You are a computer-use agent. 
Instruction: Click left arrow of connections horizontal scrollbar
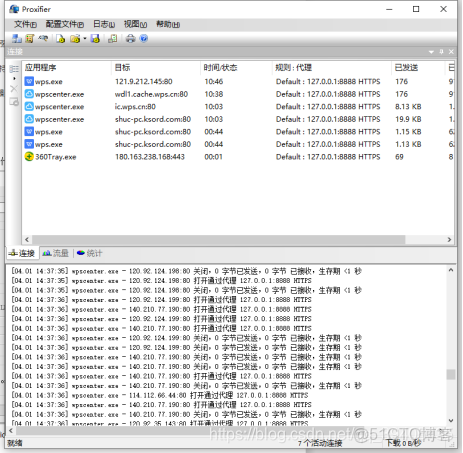[x=27, y=240]
